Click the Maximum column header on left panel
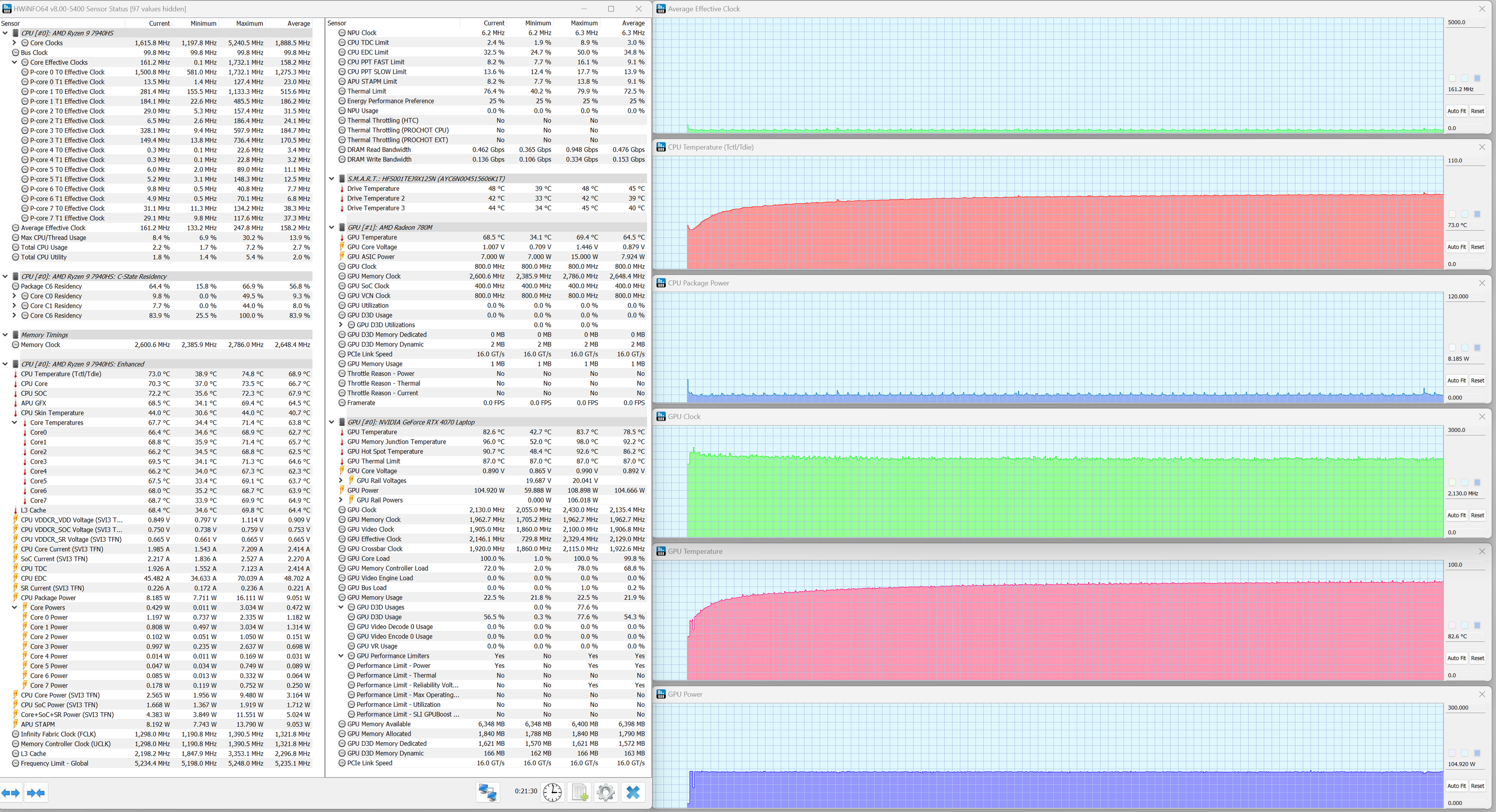The image size is (1496, 812). [x=249, y=24]
